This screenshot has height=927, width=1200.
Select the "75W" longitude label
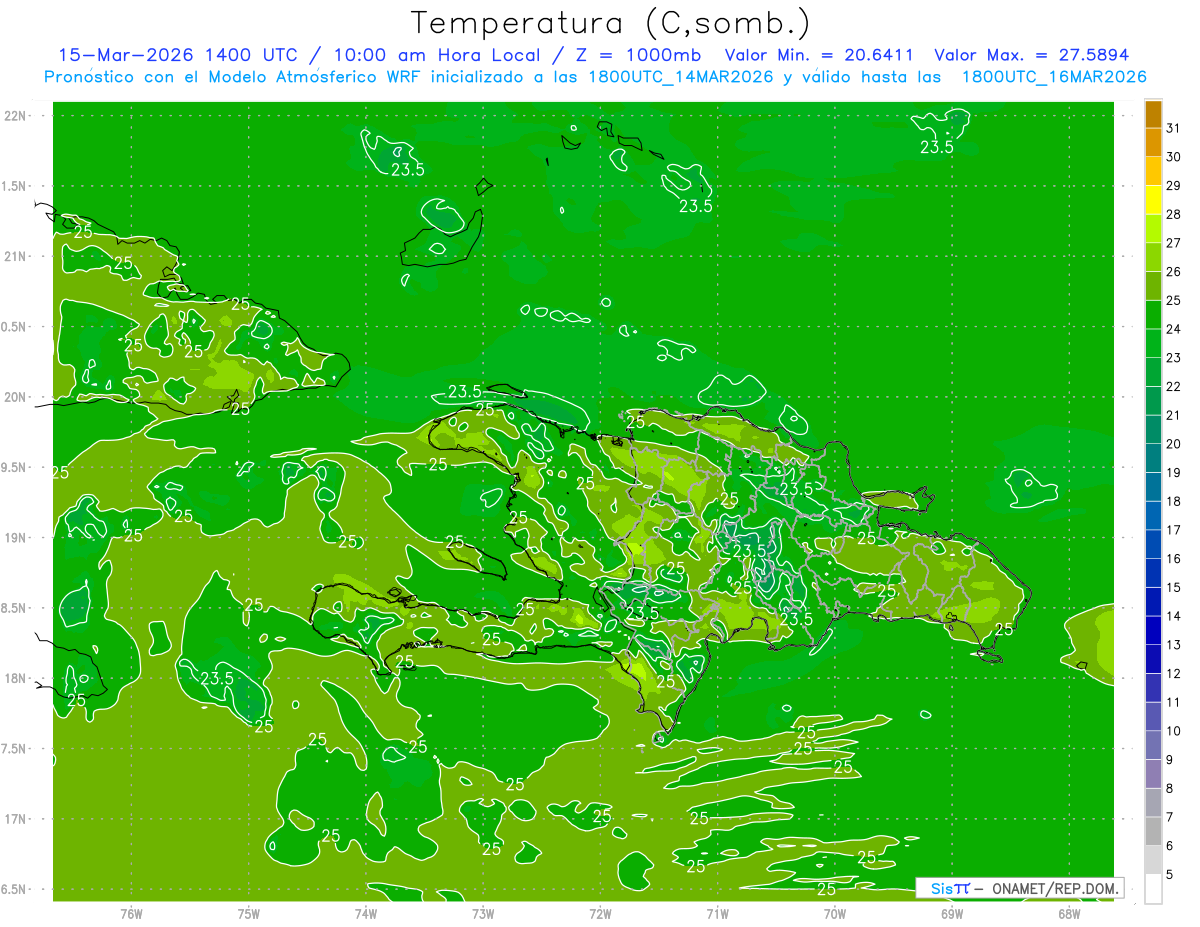(x=249, y=913)
